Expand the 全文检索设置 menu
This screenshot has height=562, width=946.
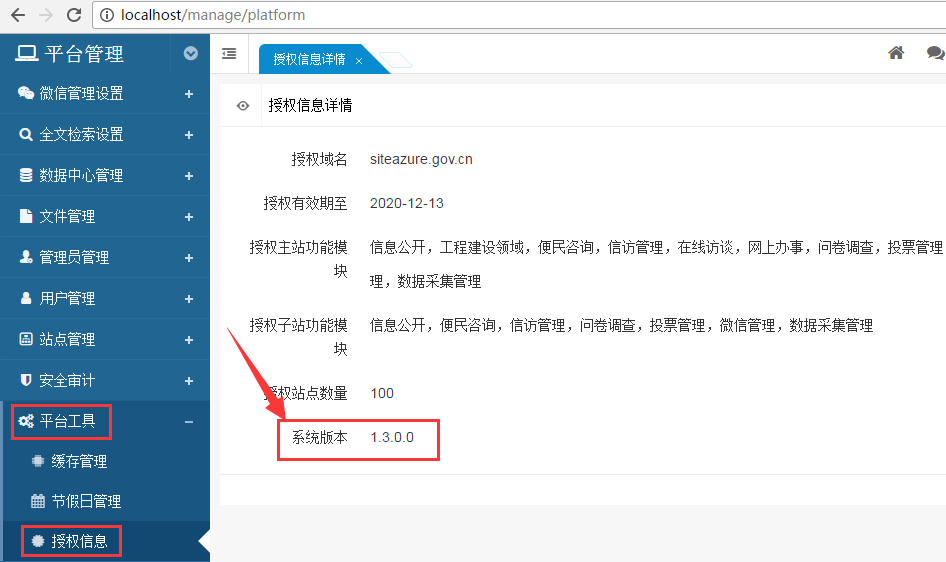tap(189, 135)
